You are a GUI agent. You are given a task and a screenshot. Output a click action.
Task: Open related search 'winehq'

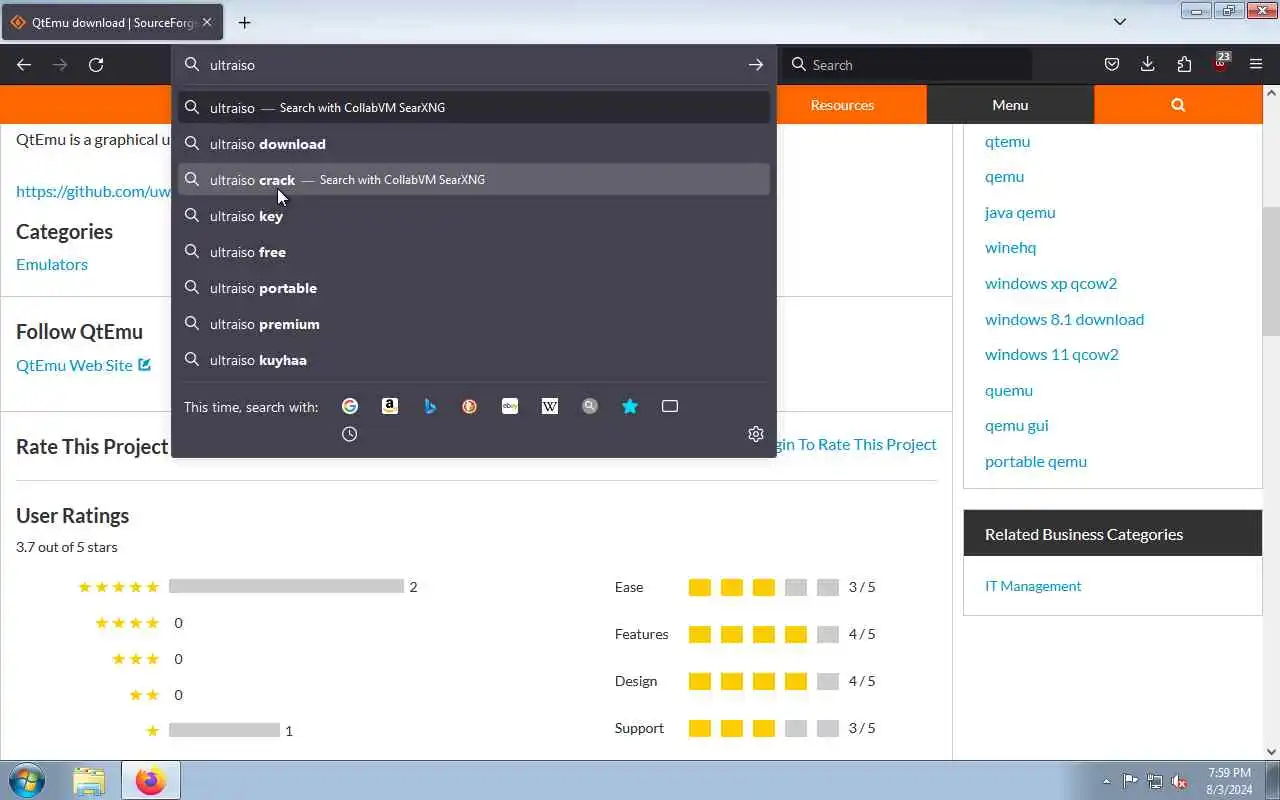[x=1010, y=247]
